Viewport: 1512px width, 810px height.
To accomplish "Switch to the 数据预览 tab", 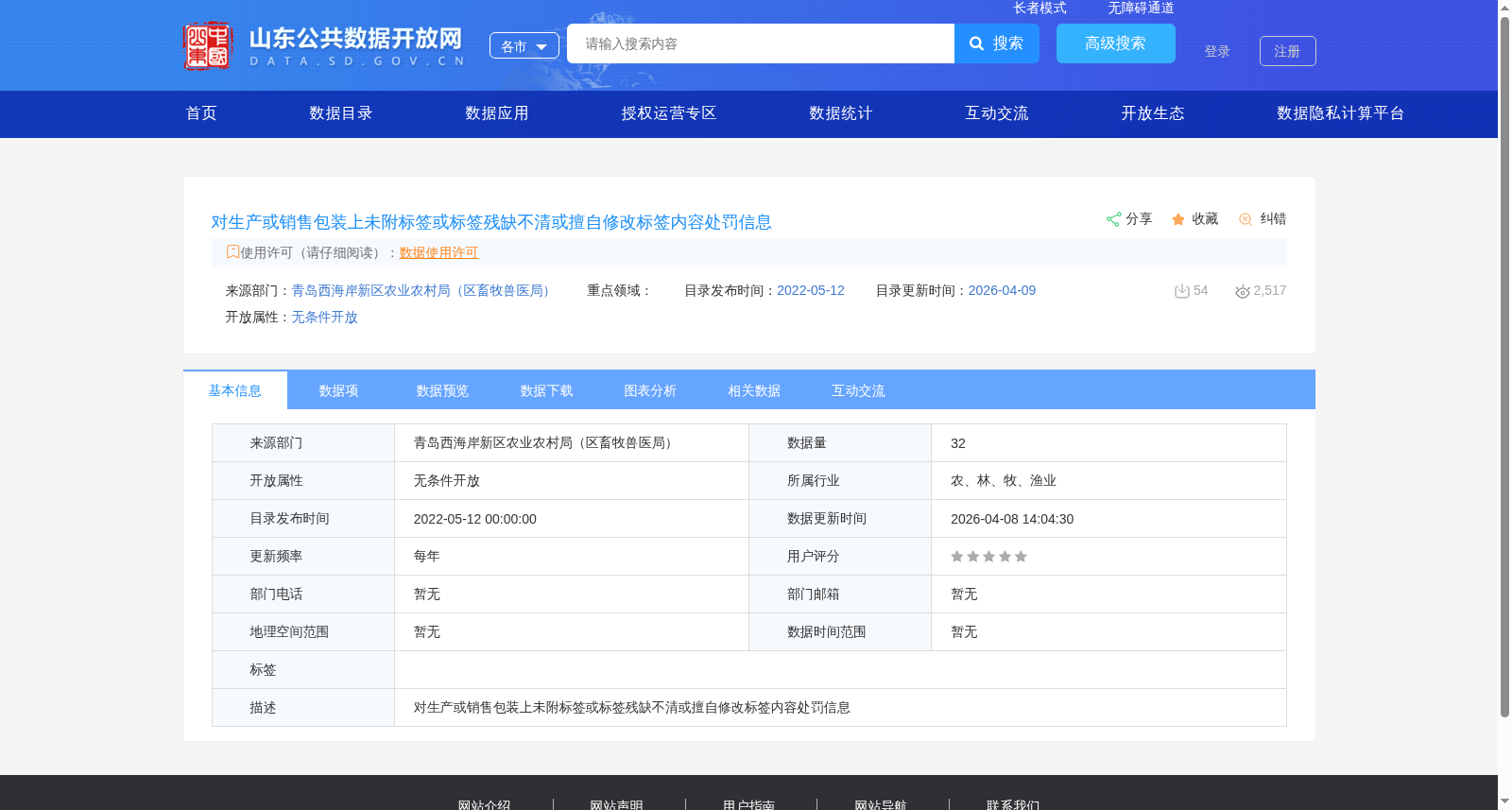I will pyautogui.click(x=443, y=390).
